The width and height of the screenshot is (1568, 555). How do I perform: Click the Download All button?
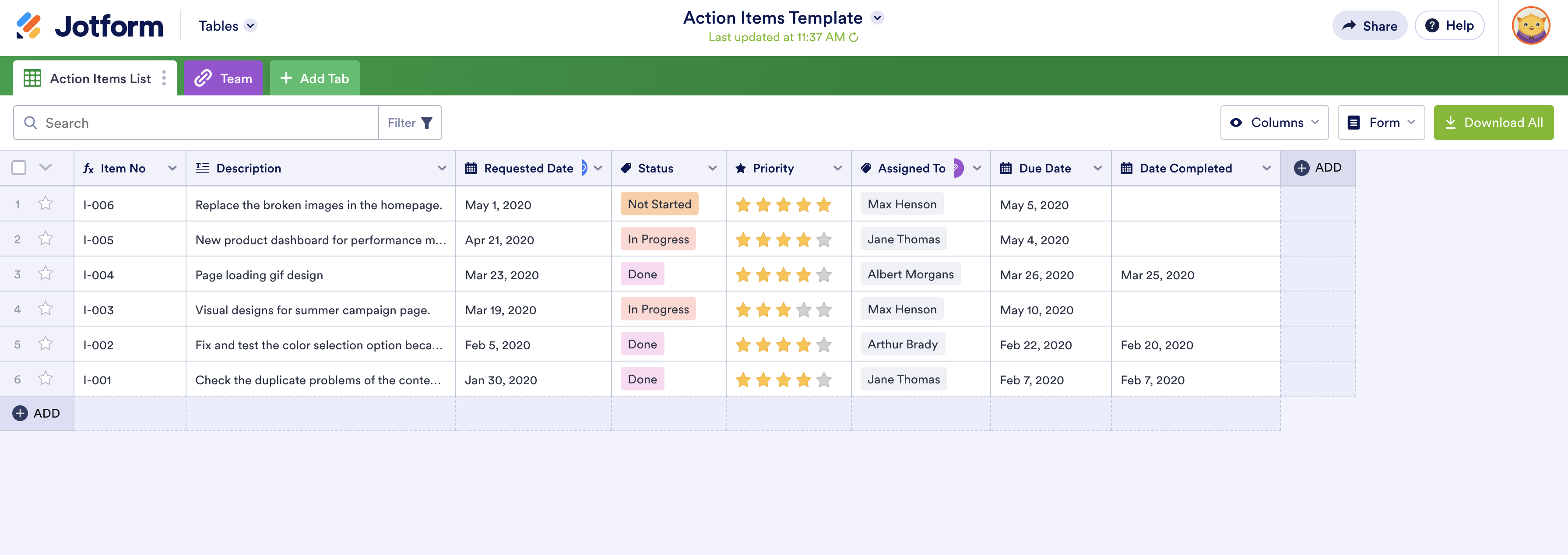[x=1493, y=123]
